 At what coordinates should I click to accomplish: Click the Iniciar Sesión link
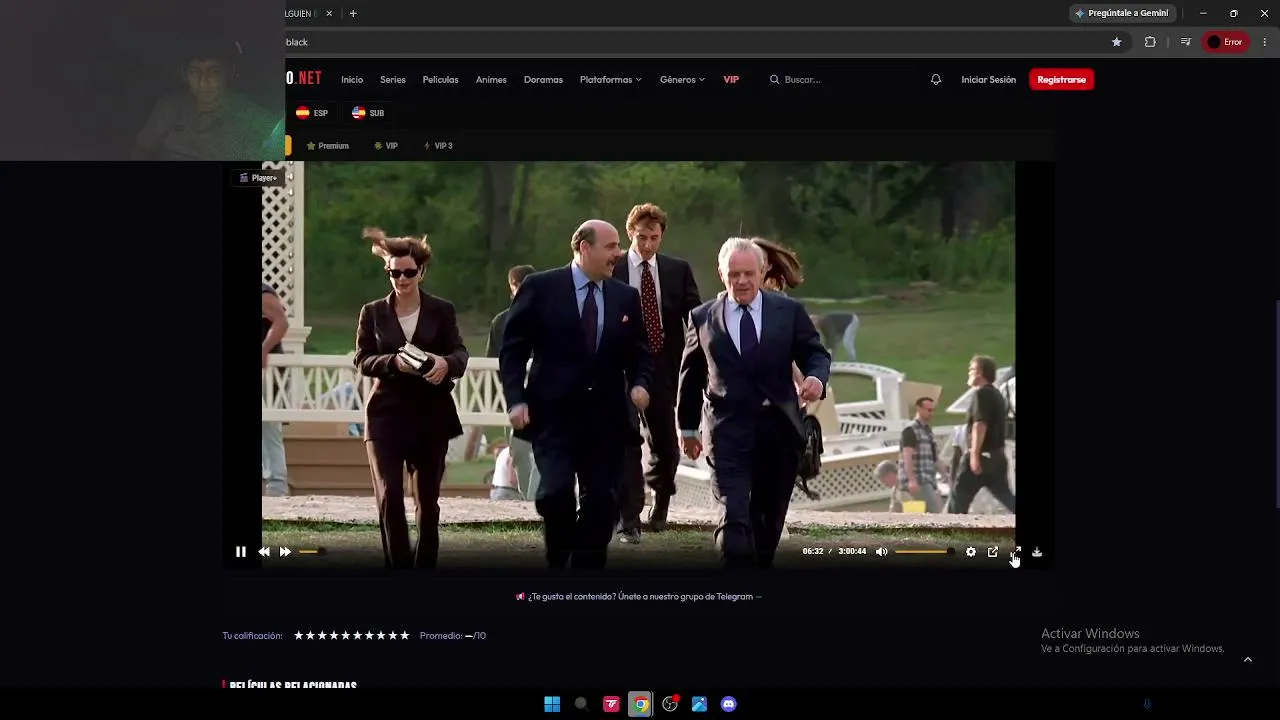pyautogui.click(x=988, y=80)
